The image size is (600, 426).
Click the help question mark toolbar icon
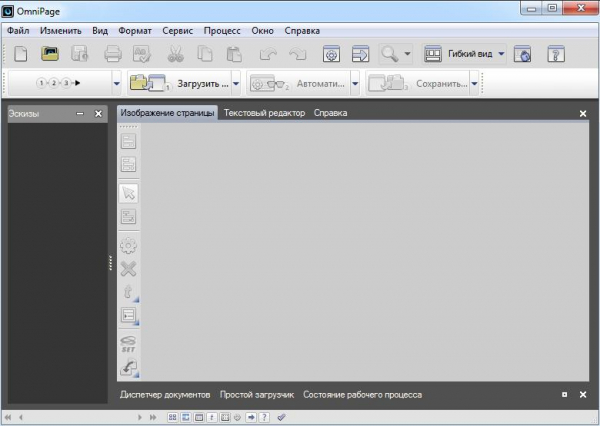556,54
